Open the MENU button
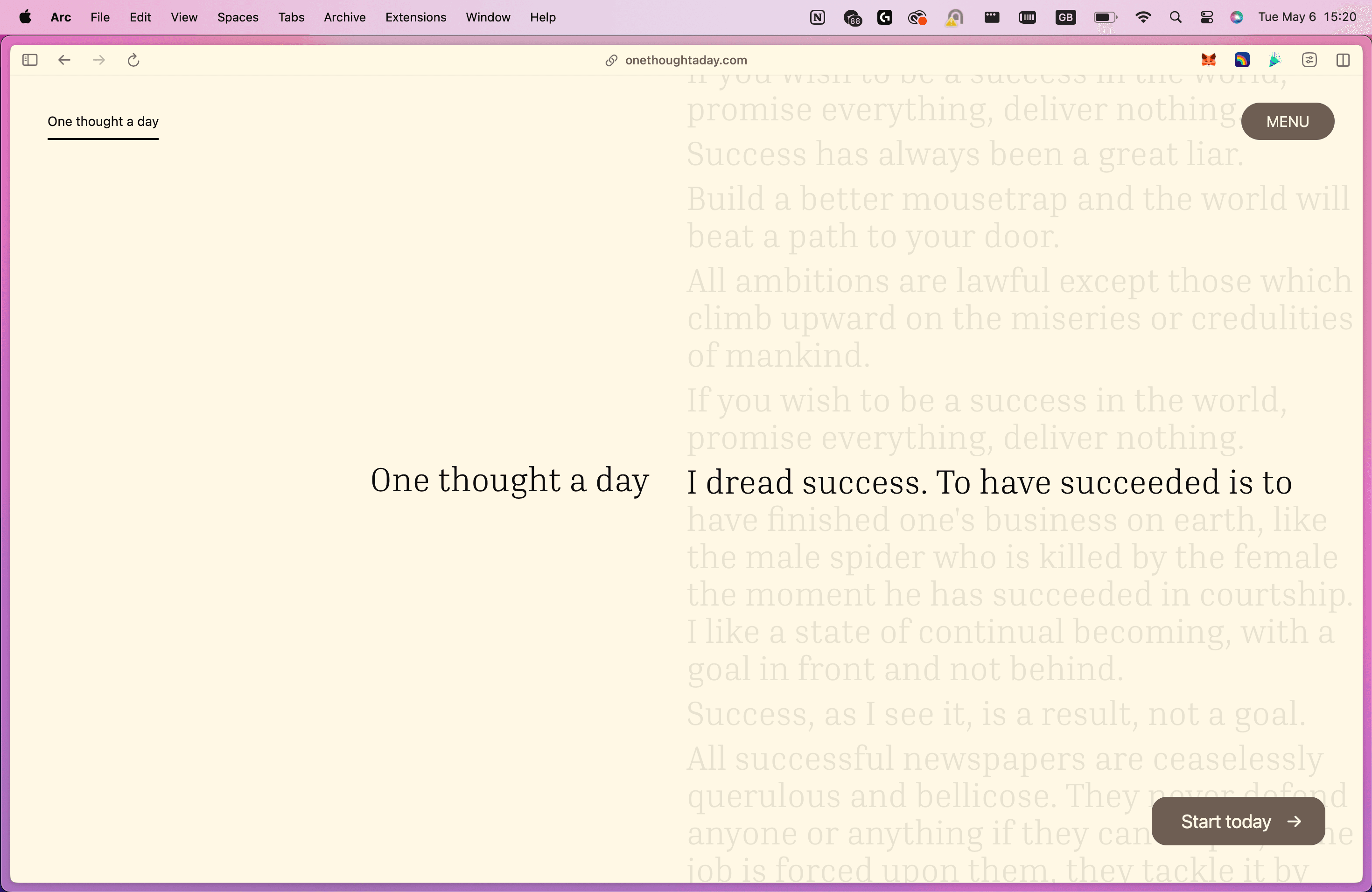The width and height of the screenshot is (1372, 892). [x=1287, y=121]
